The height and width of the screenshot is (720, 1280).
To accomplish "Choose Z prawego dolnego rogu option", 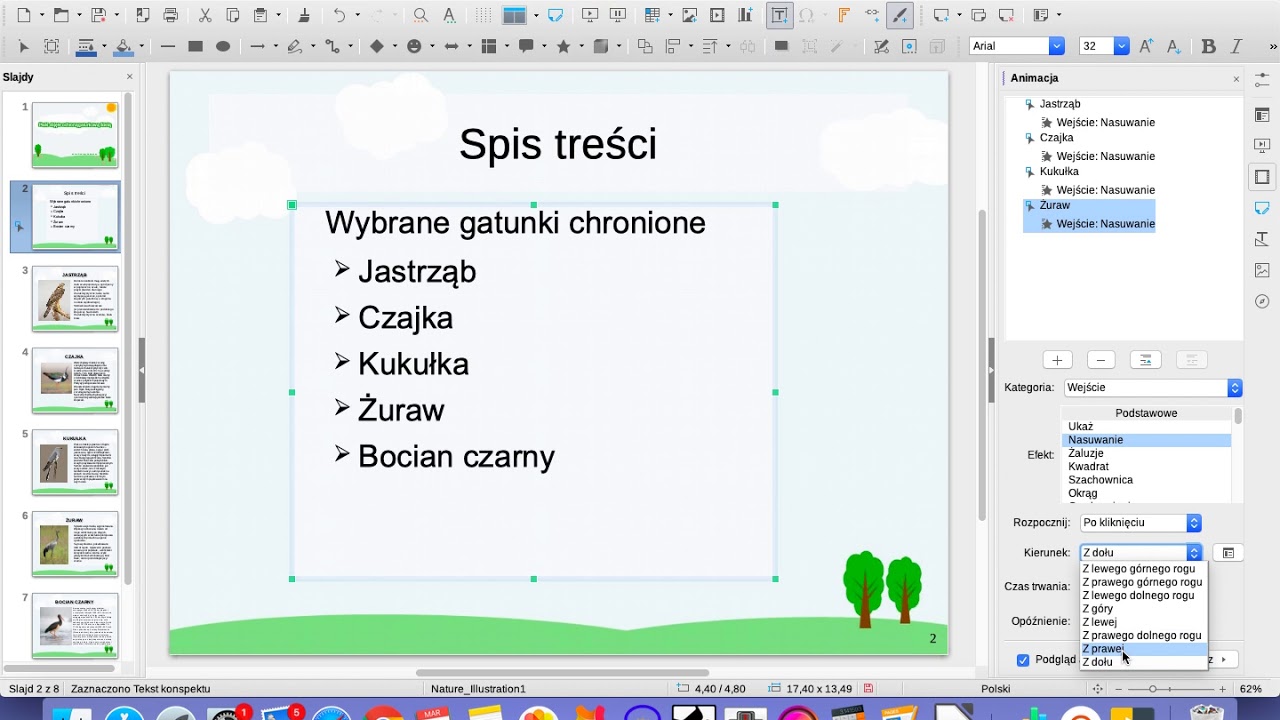I will 1144,635.
